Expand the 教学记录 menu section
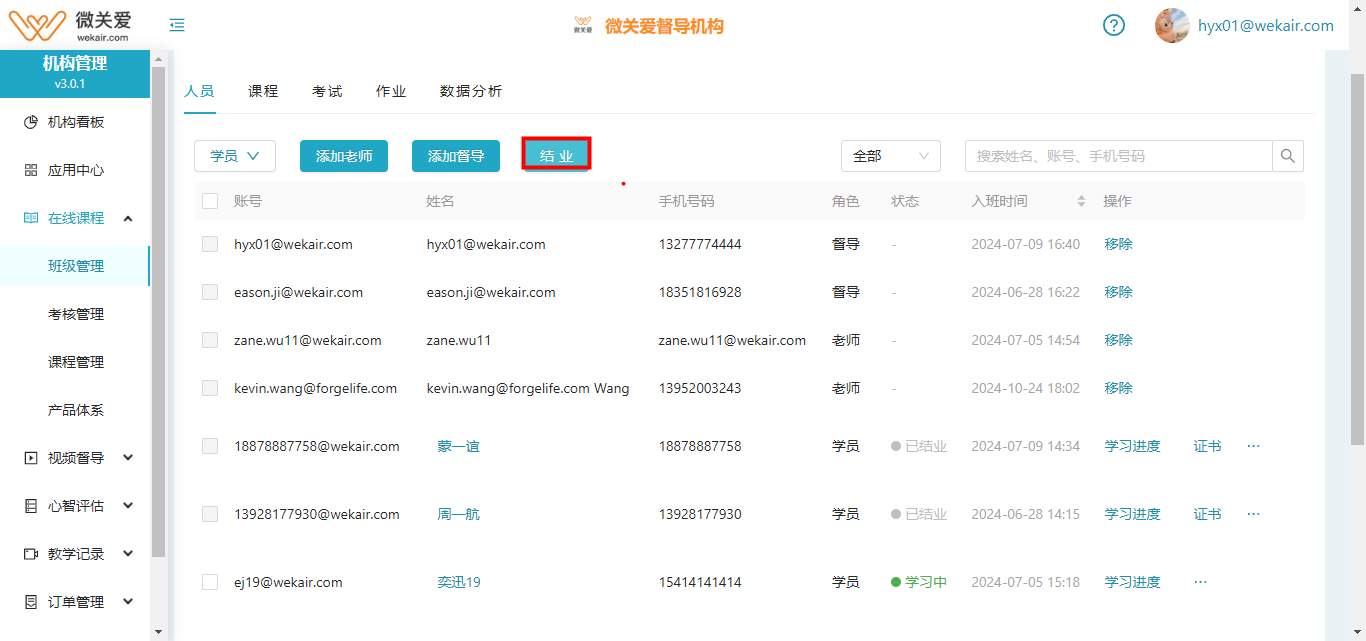1366x641 pixels. click(x=128, y=554)
